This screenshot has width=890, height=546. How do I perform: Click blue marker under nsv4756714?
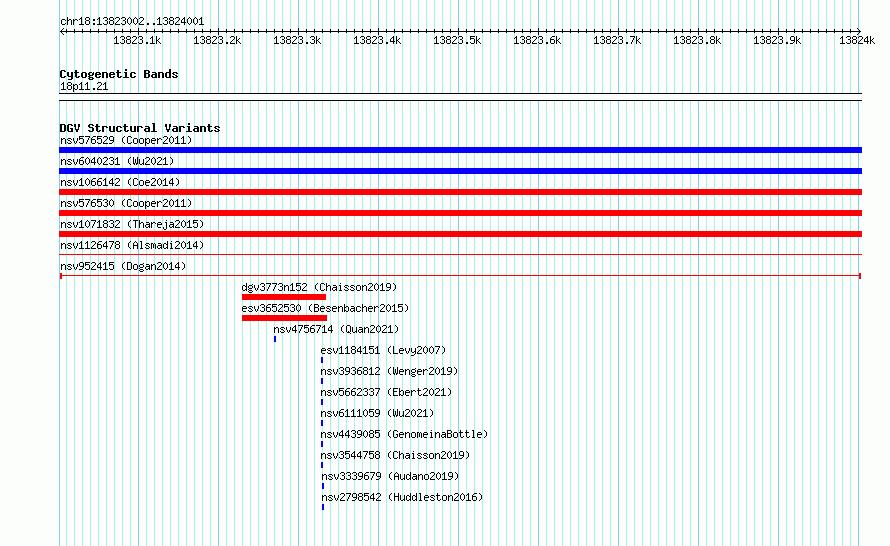click(x=275, y=339)
